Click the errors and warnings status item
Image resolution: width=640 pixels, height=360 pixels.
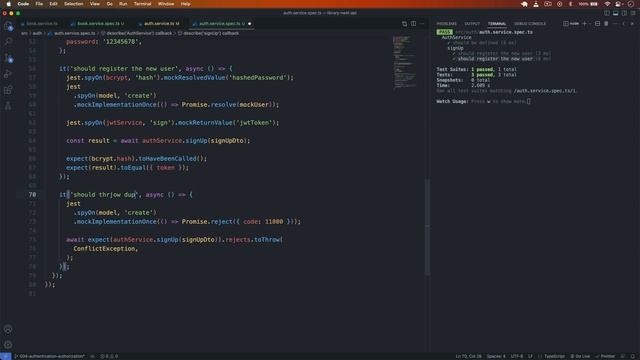(109, 356)
